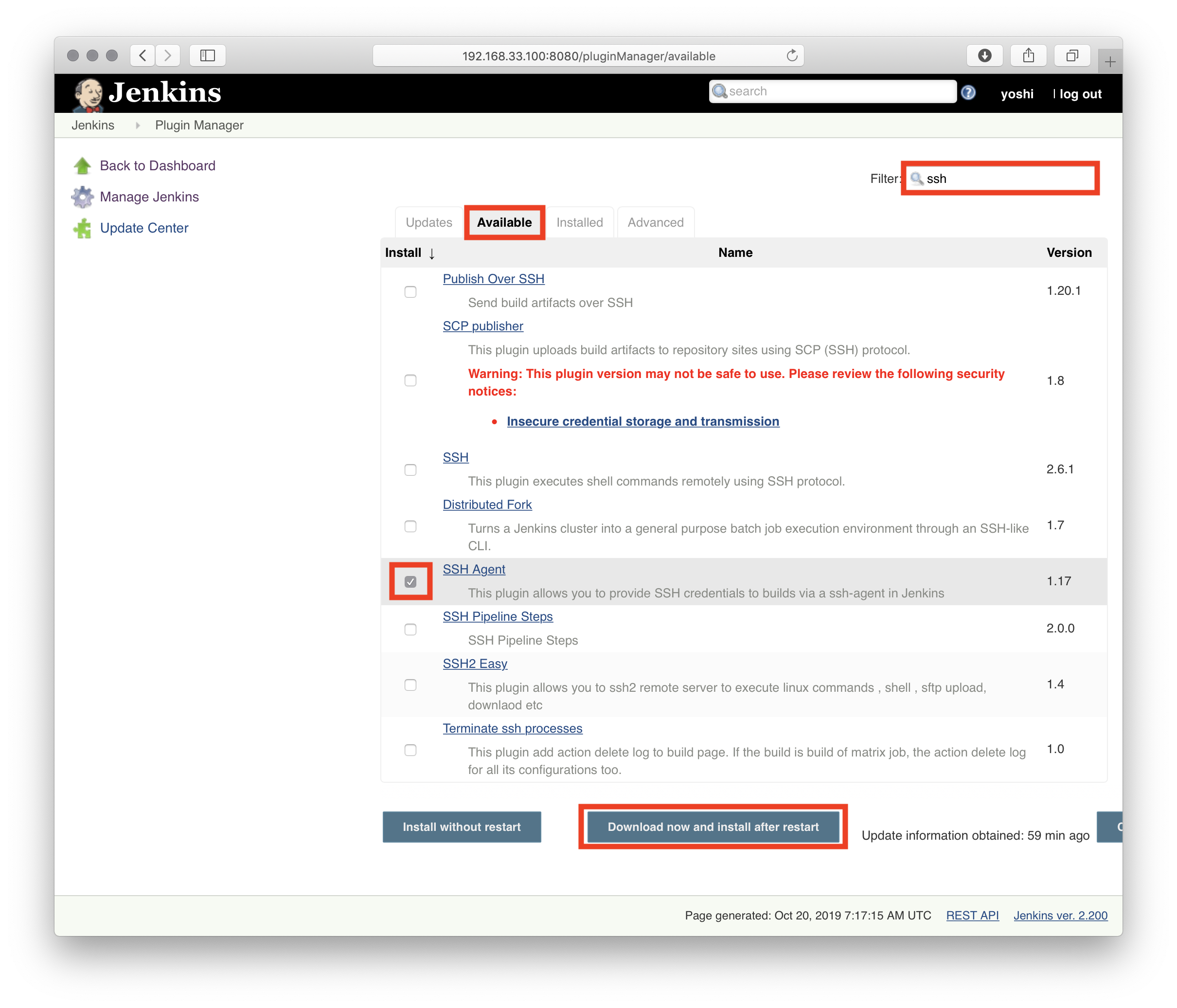Toggle the Safari sidebar button

pos(207,55)
